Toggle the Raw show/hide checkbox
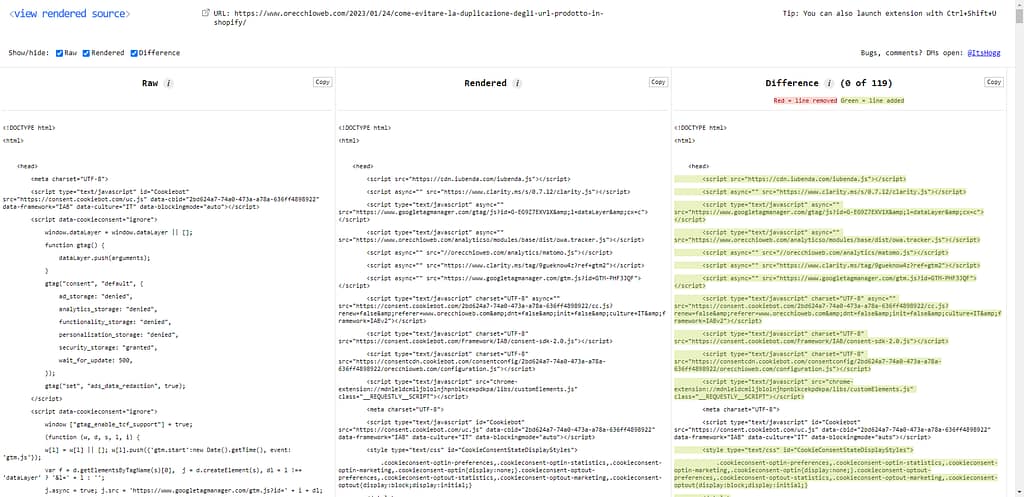This screenshot has height=497, width=1024. (x=59, y=53)
